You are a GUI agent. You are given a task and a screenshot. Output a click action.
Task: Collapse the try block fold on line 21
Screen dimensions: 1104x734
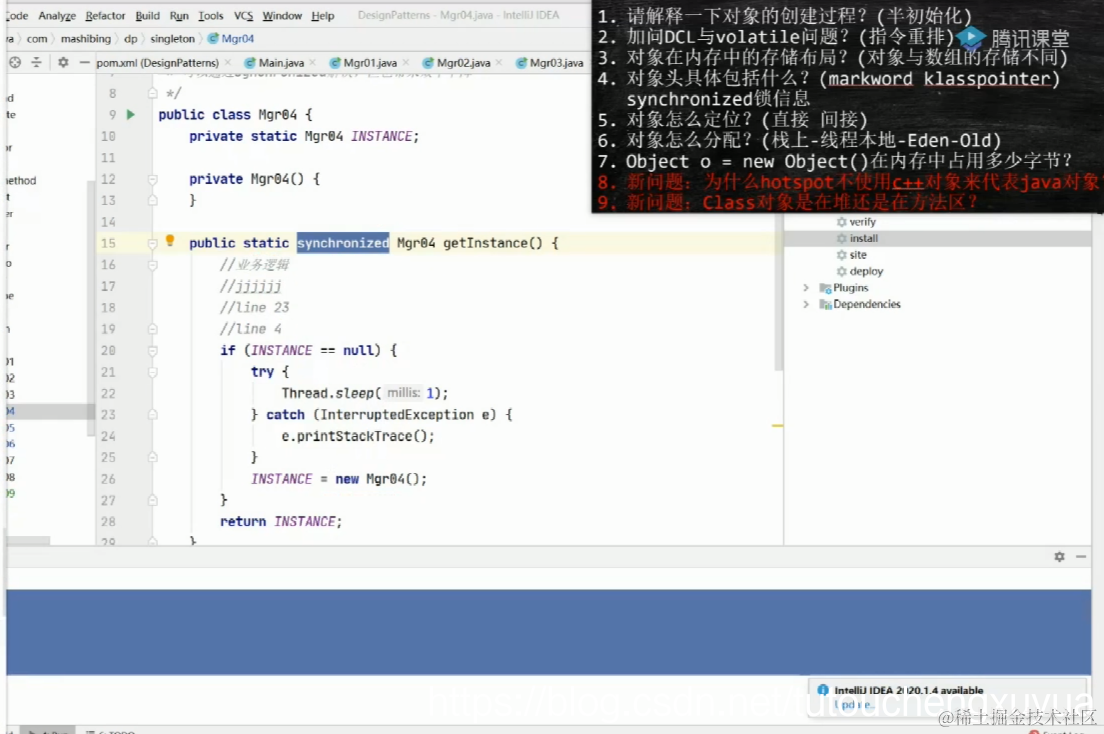coord(153,372)
